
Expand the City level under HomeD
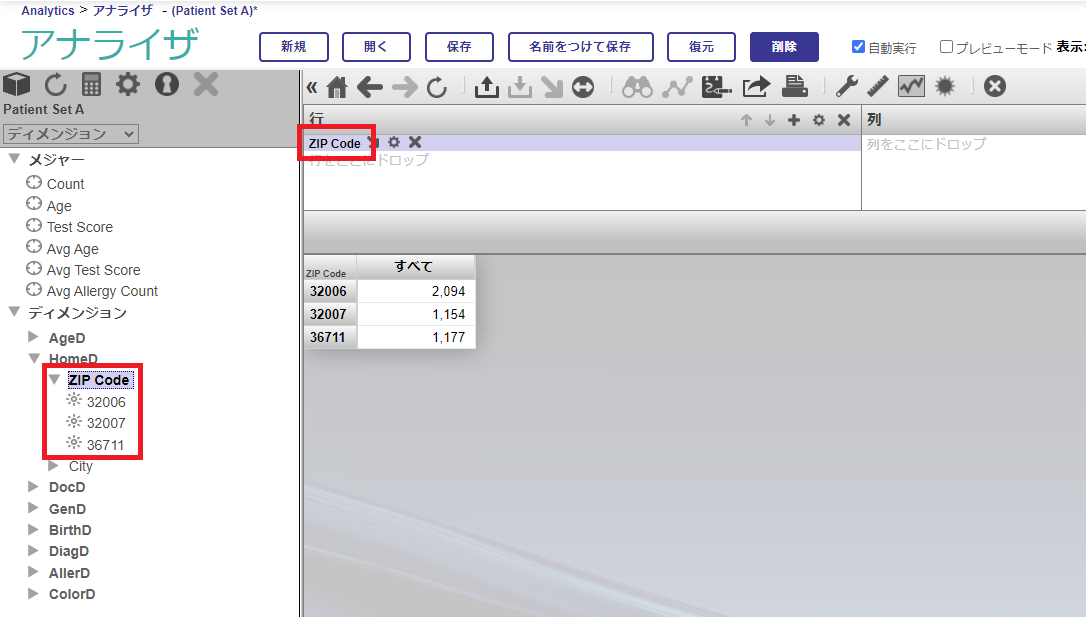(54, 466)
